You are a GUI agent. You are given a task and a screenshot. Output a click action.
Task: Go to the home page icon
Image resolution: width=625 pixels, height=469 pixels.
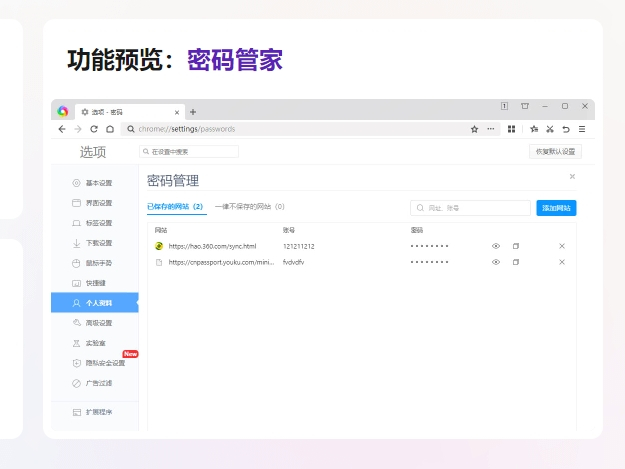[x=110, y=129]
